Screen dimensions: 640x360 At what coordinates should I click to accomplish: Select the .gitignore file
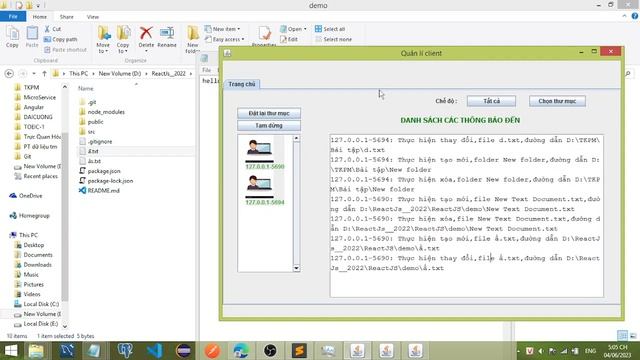click(100, 141)
